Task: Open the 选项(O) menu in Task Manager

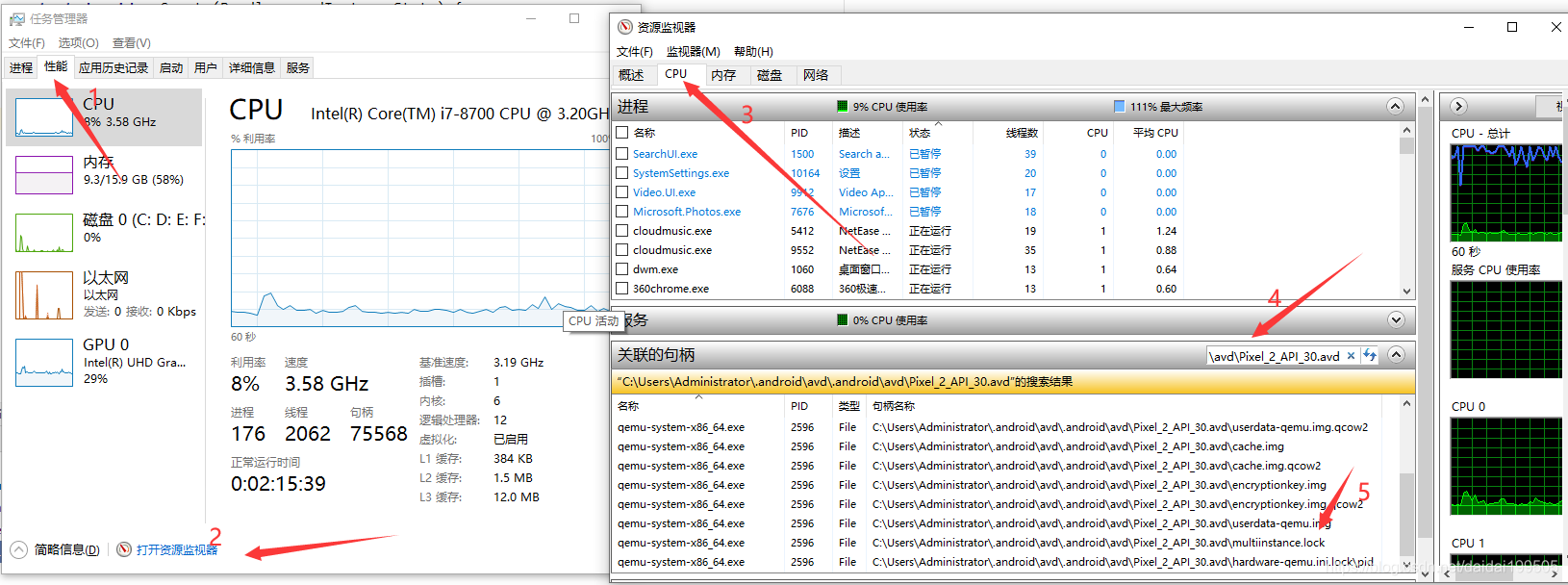Action: coord(78,43)
